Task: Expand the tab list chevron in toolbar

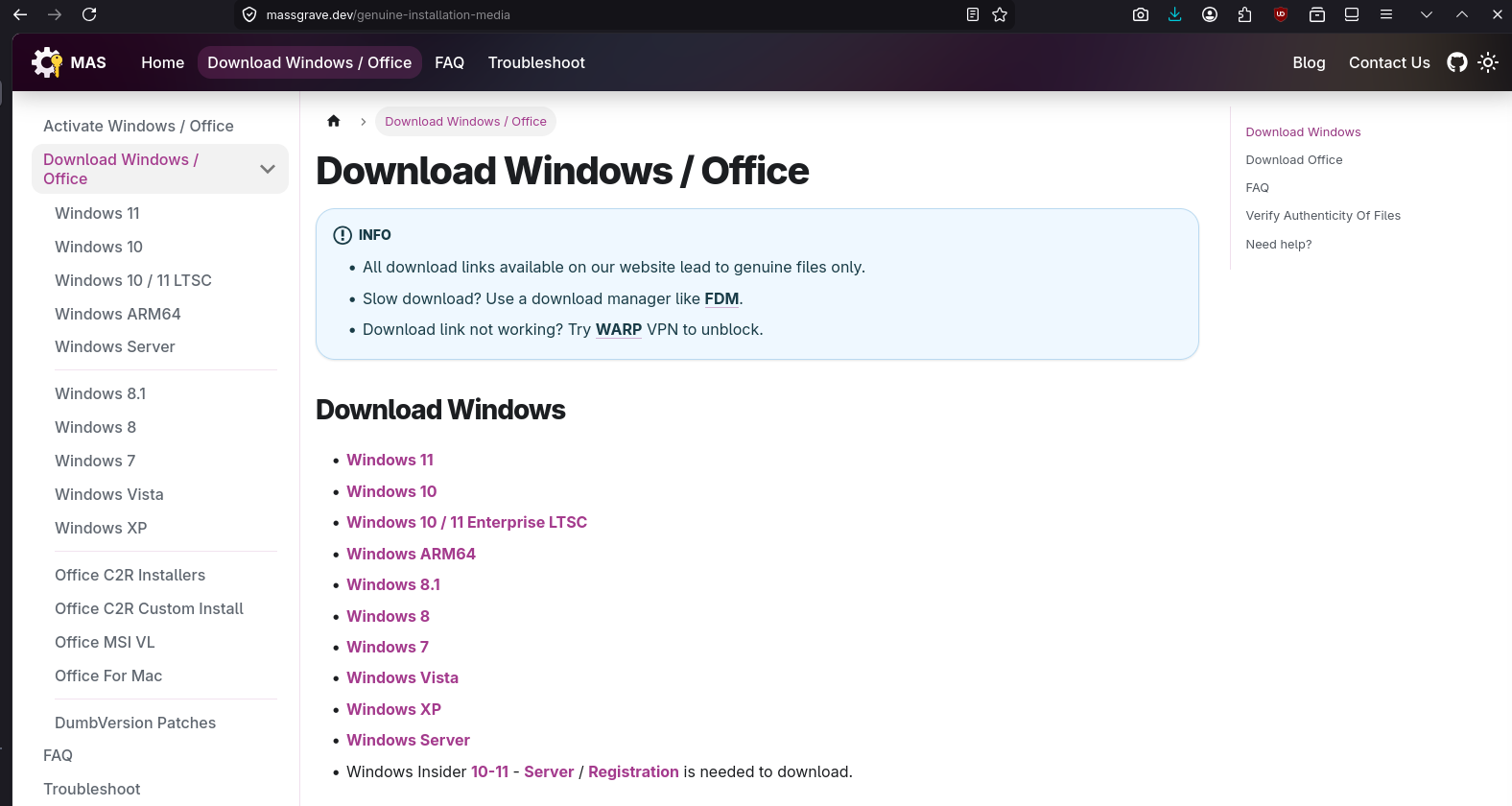Action: 1426,14
